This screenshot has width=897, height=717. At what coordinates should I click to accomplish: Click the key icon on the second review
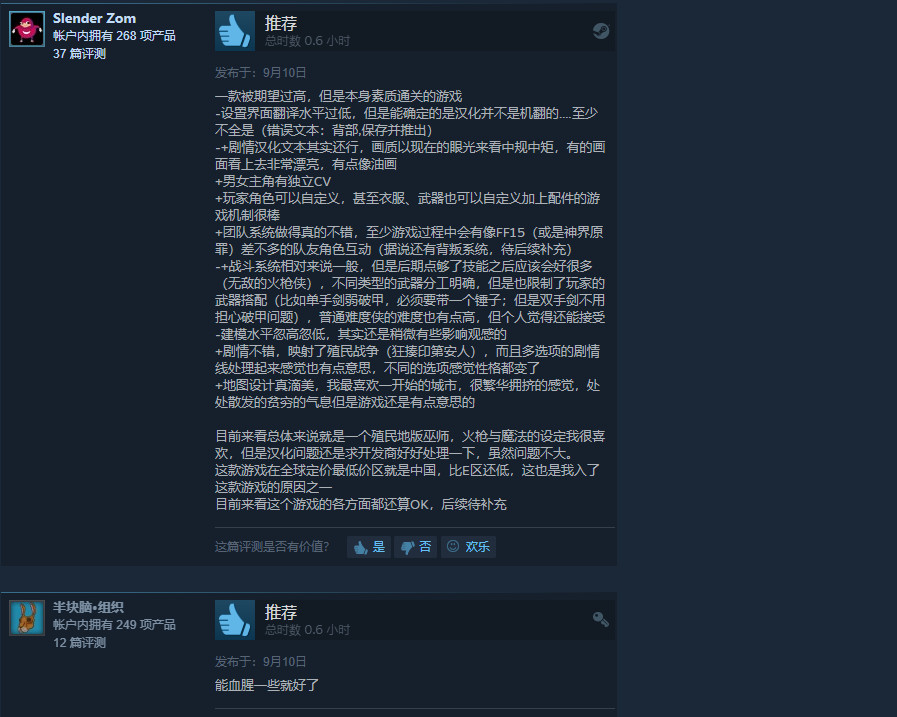click(601, 619)
